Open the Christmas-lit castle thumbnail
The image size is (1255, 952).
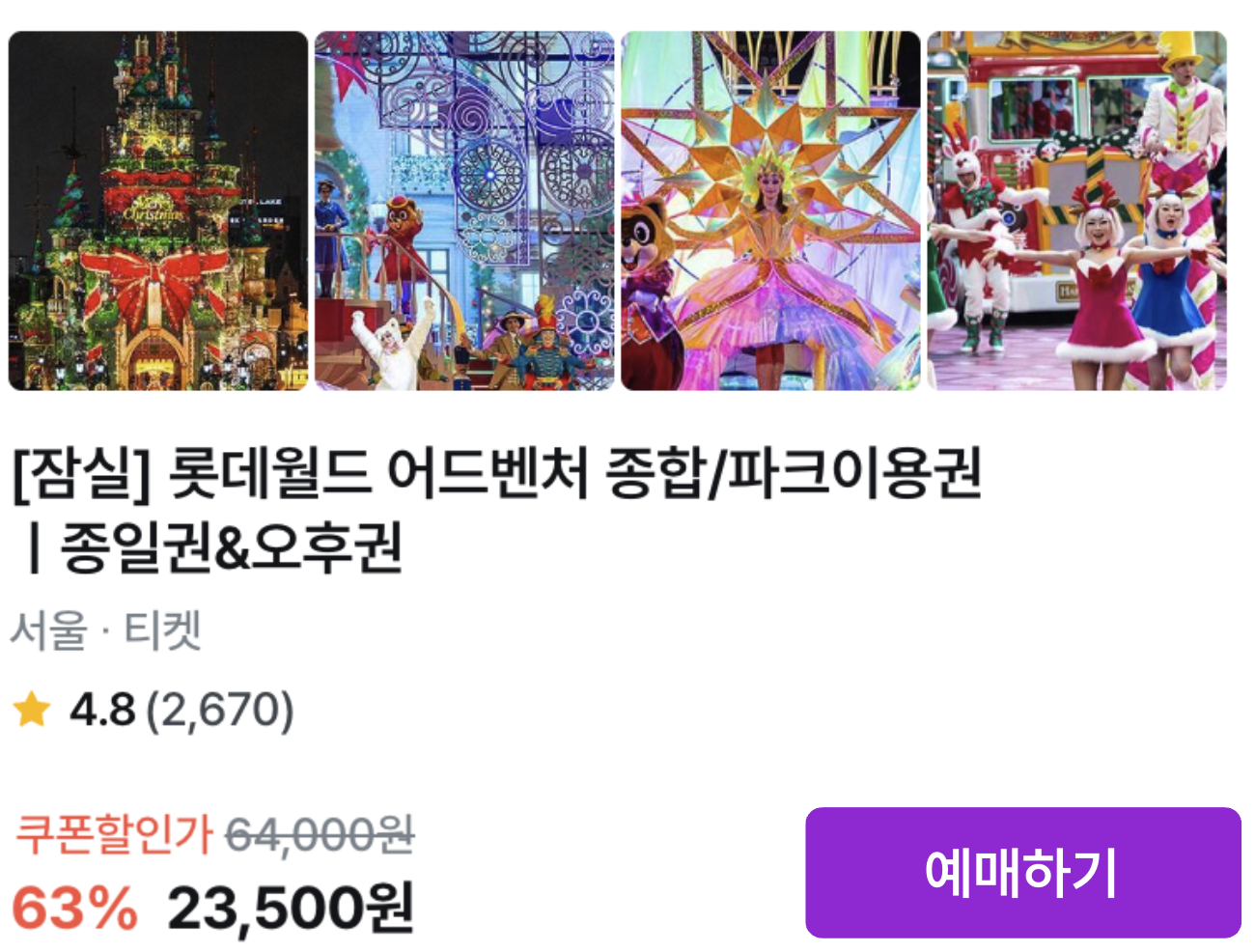tap(158, 210)
